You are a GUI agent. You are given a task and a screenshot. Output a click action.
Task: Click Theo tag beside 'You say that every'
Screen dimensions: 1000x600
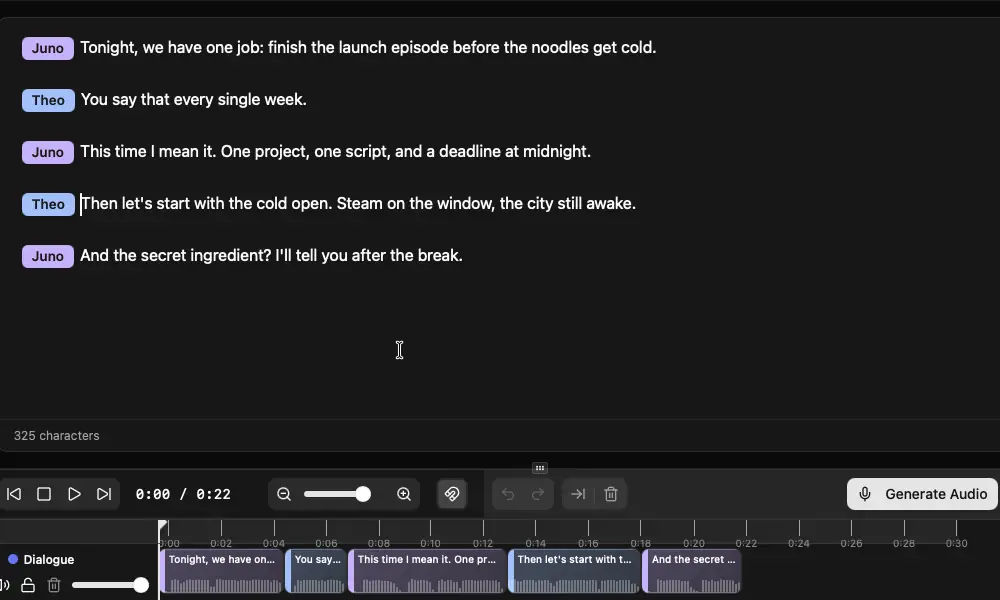(48, 100)
